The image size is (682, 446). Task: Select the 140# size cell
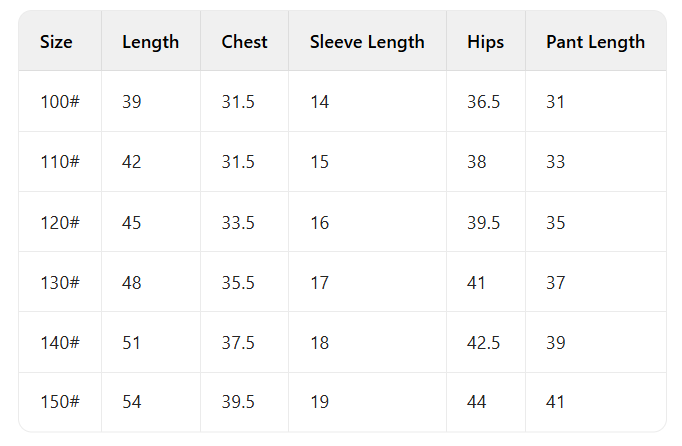pos(60,343)
